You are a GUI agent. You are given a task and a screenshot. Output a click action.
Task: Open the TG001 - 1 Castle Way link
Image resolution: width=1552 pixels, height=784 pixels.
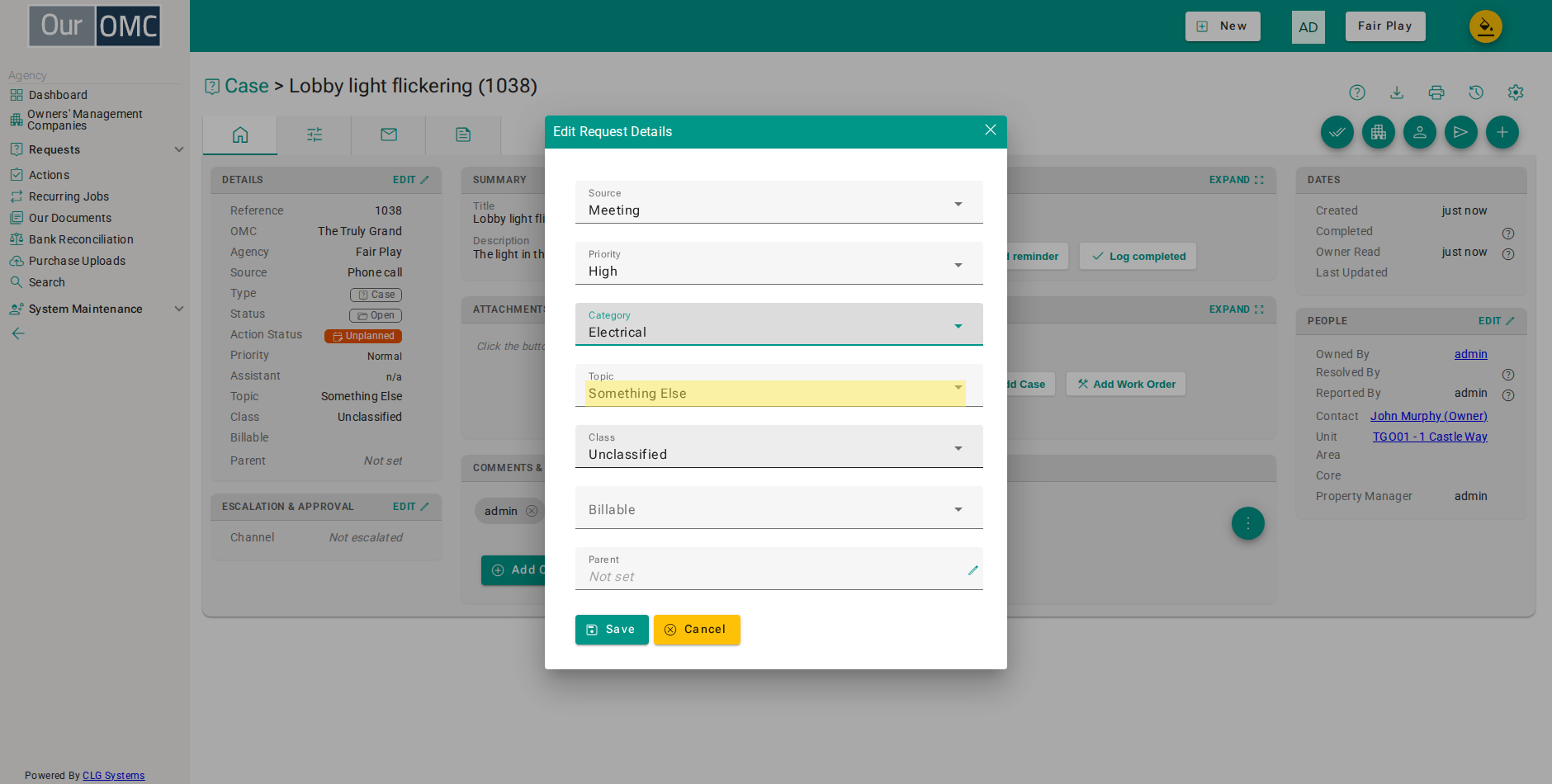click(1430, 437)
